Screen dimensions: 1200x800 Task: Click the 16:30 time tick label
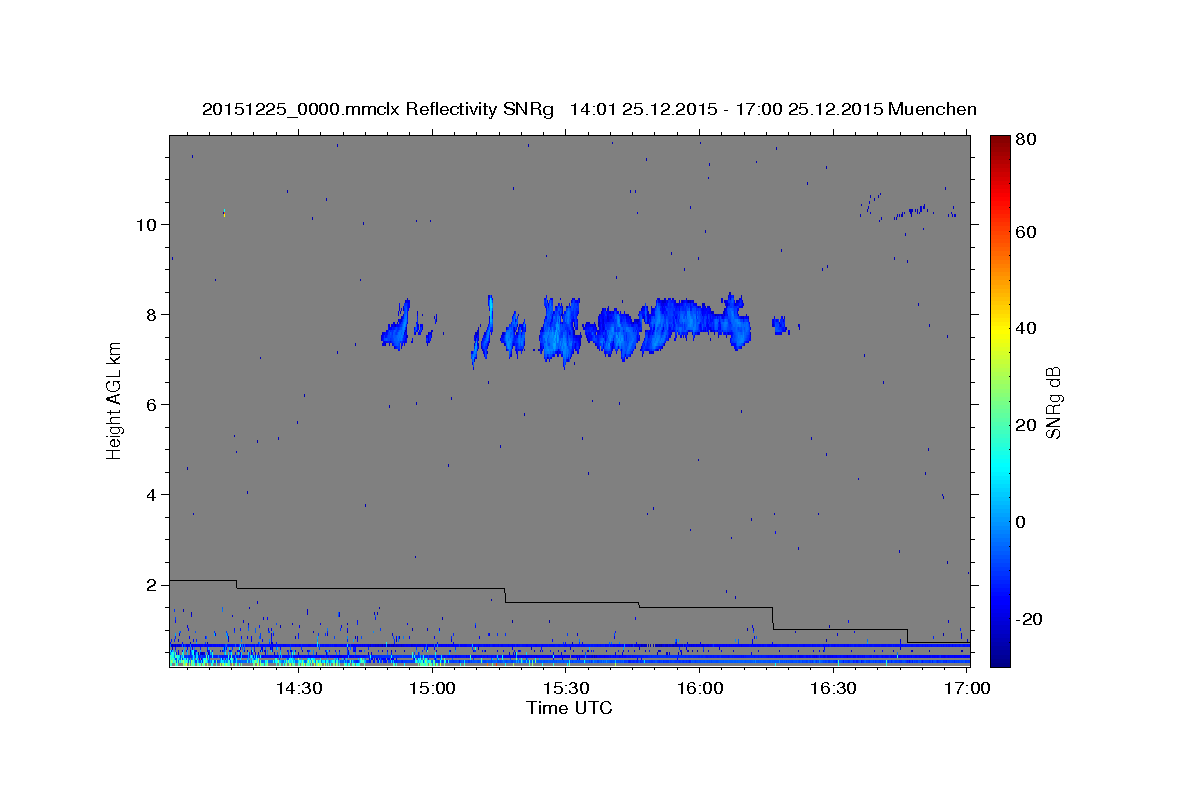834,689
